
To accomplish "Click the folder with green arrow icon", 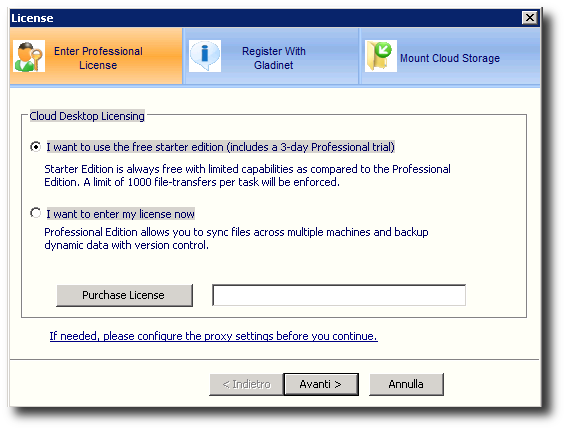I will coord(380,56).
